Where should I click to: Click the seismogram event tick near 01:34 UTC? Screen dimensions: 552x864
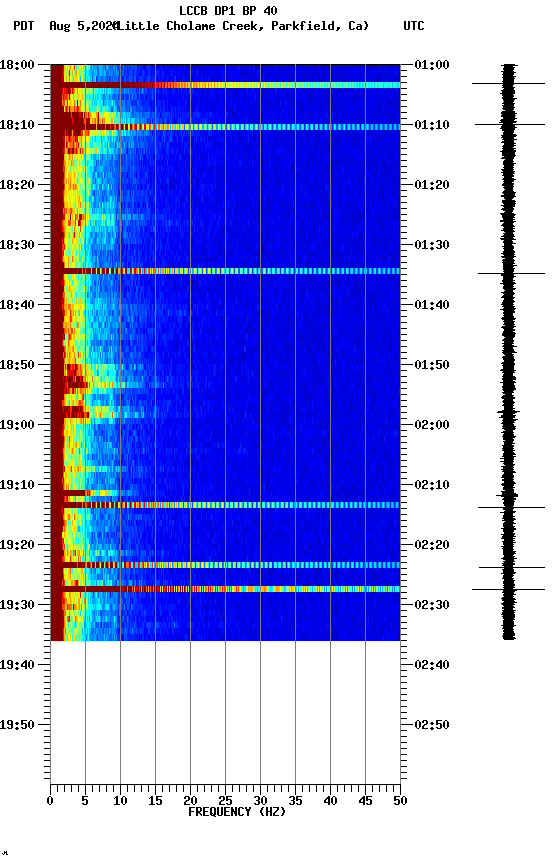point(511,273)
